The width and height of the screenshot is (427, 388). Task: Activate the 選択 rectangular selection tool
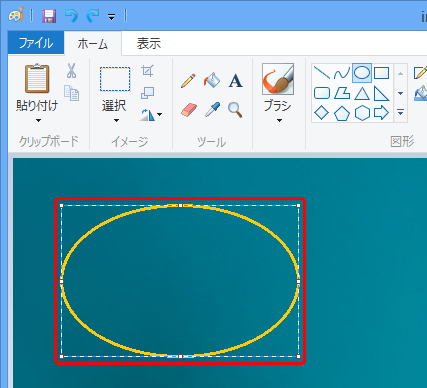(x=115, y=79)
